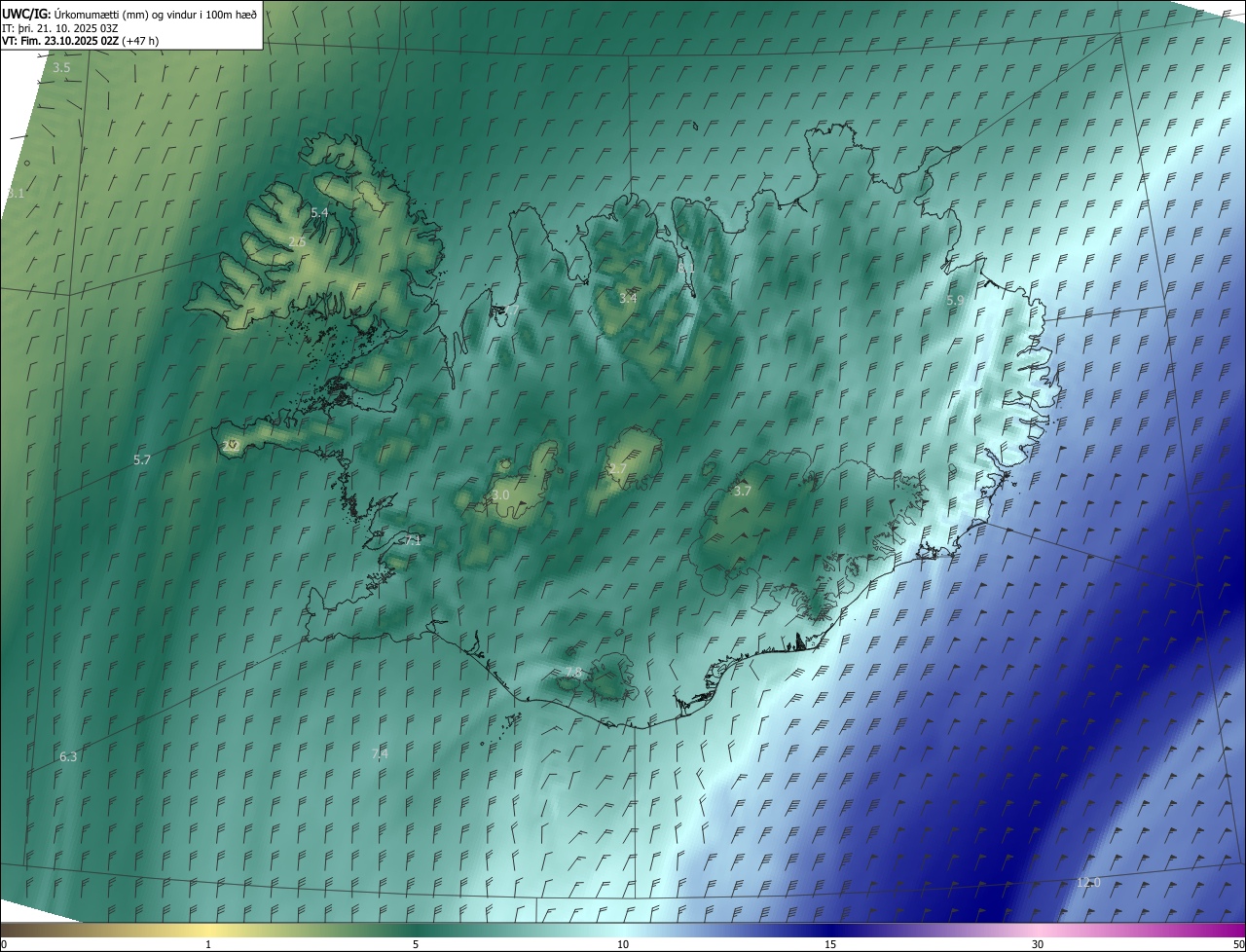Click the 3.0 value label on the glacier
This screenshot has width=1246, height=952.
(x=500, y=495)
